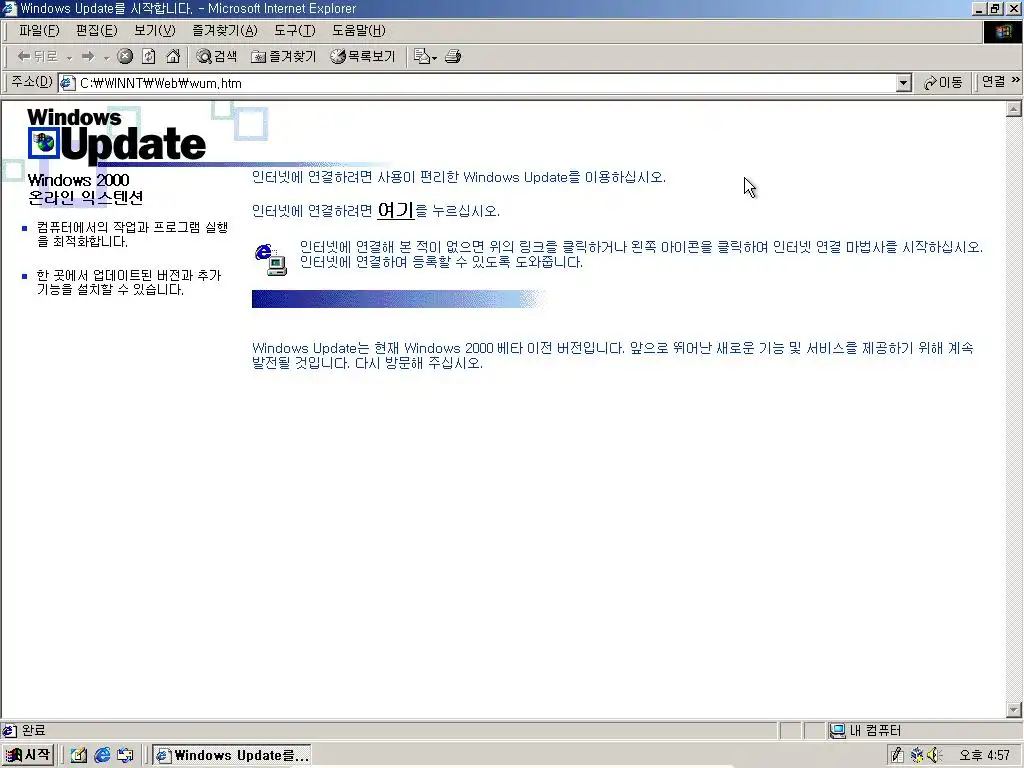
Task: Click the pen IME tray icon
Action: pos(897,756)
